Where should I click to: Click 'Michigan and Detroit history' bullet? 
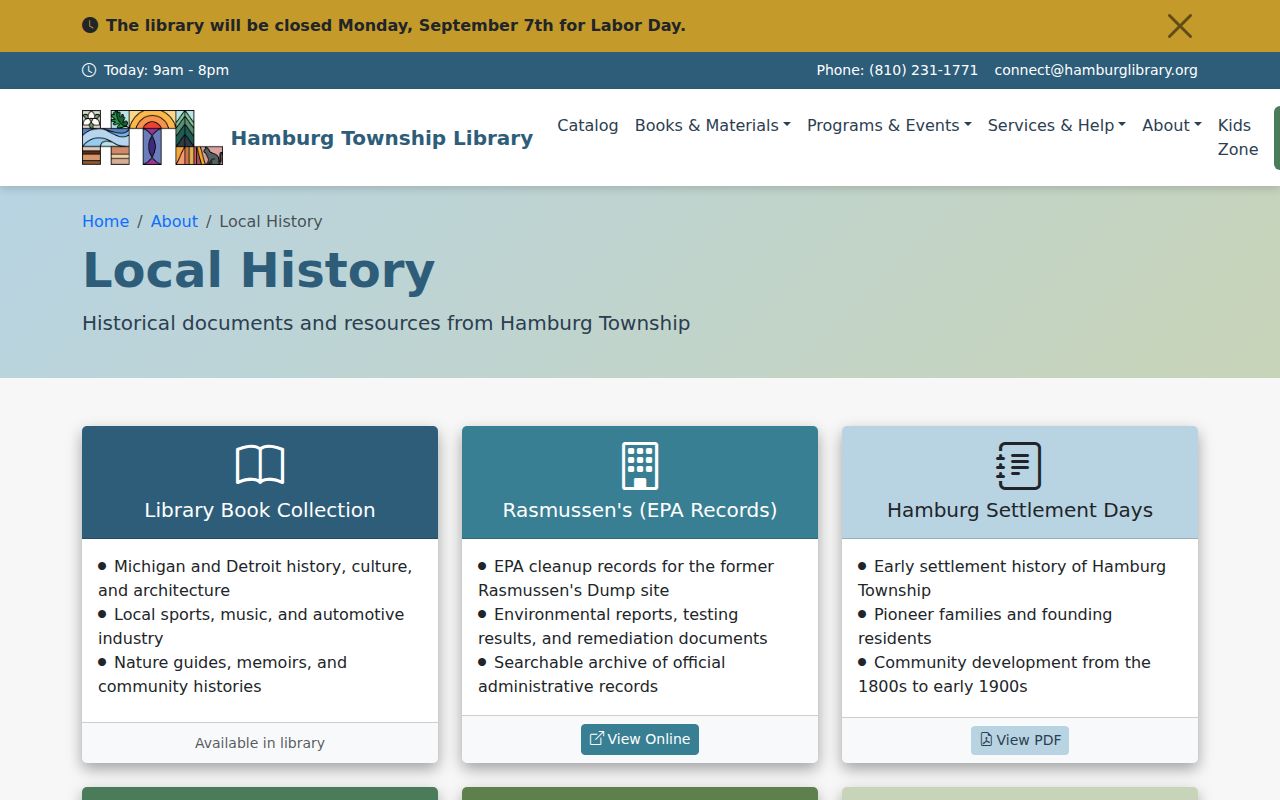coord(255,578)
